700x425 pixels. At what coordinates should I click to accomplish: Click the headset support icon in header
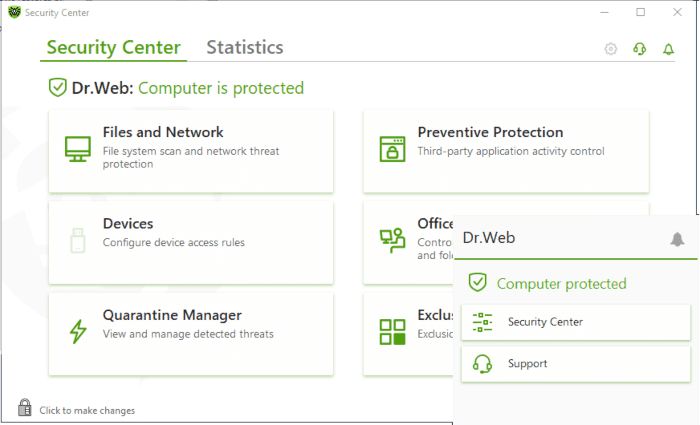coord(640,49)
